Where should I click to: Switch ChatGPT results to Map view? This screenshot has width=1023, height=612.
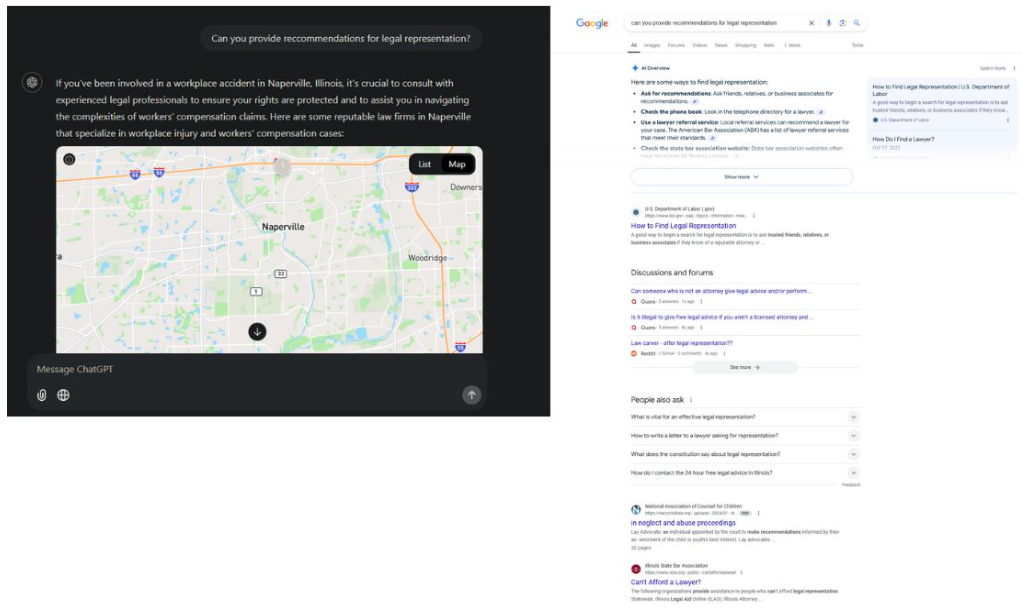pos(457,164)
